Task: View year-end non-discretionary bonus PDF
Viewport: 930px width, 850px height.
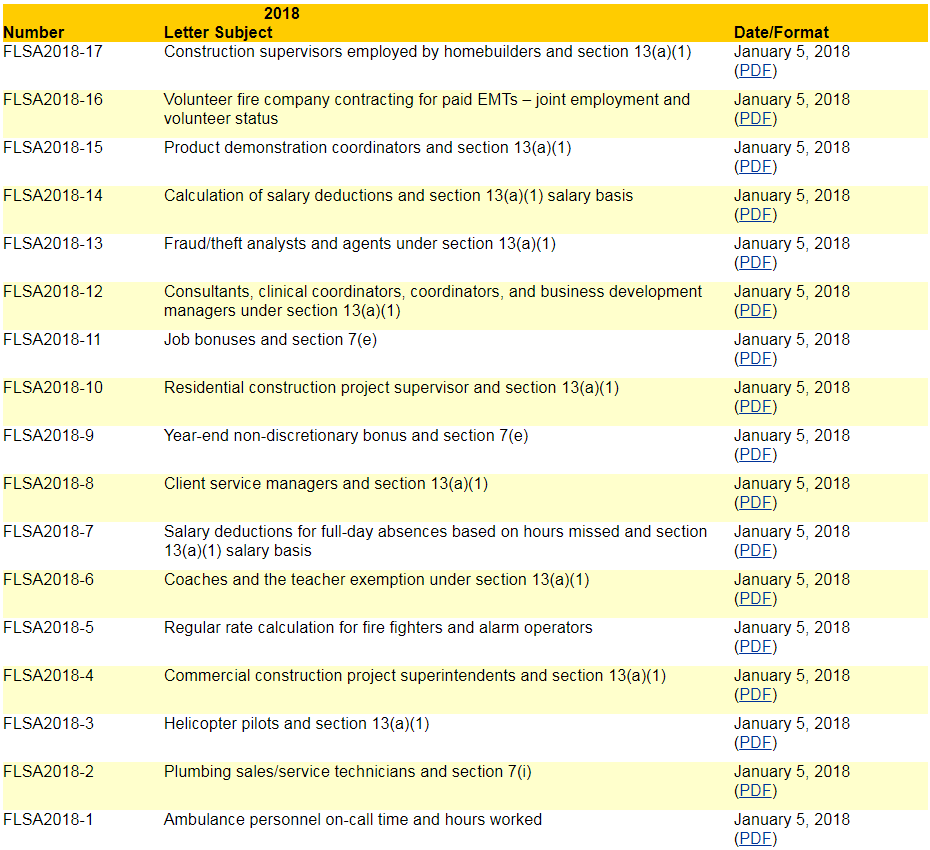Action: tap(755, 455)
